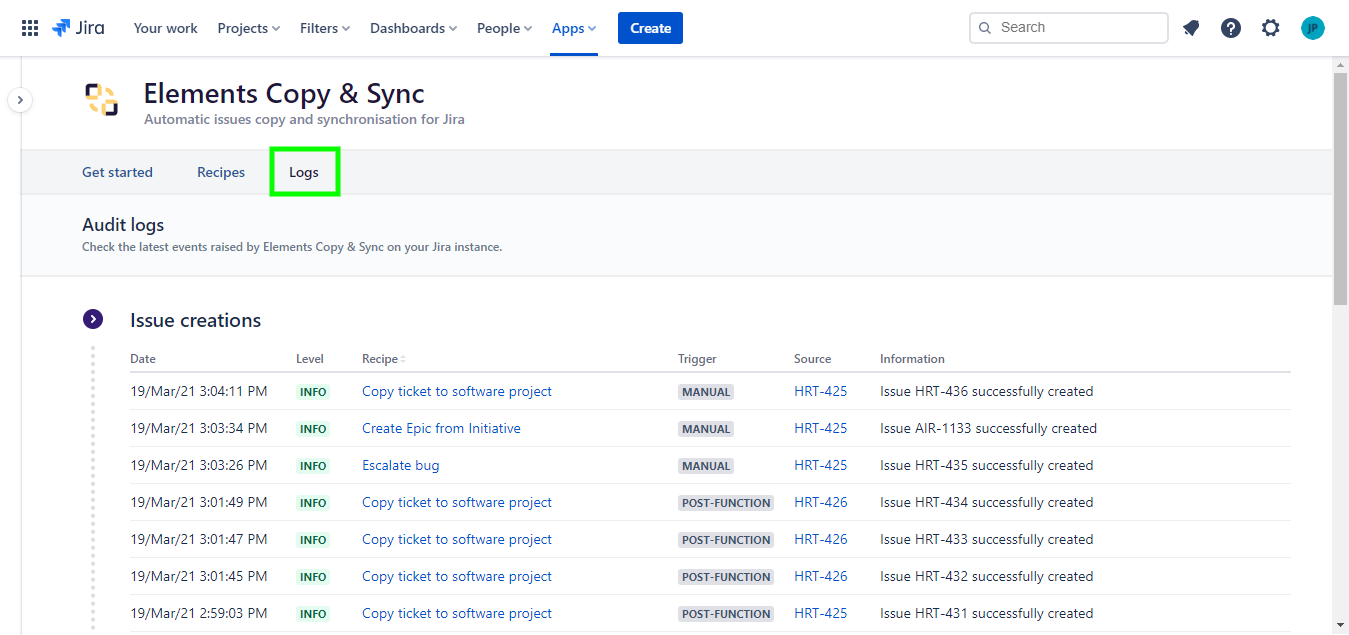Open the JP profile avatar menu
Image resolution: width=1349 pixels, height=635 pixels.
(1312, 27)
